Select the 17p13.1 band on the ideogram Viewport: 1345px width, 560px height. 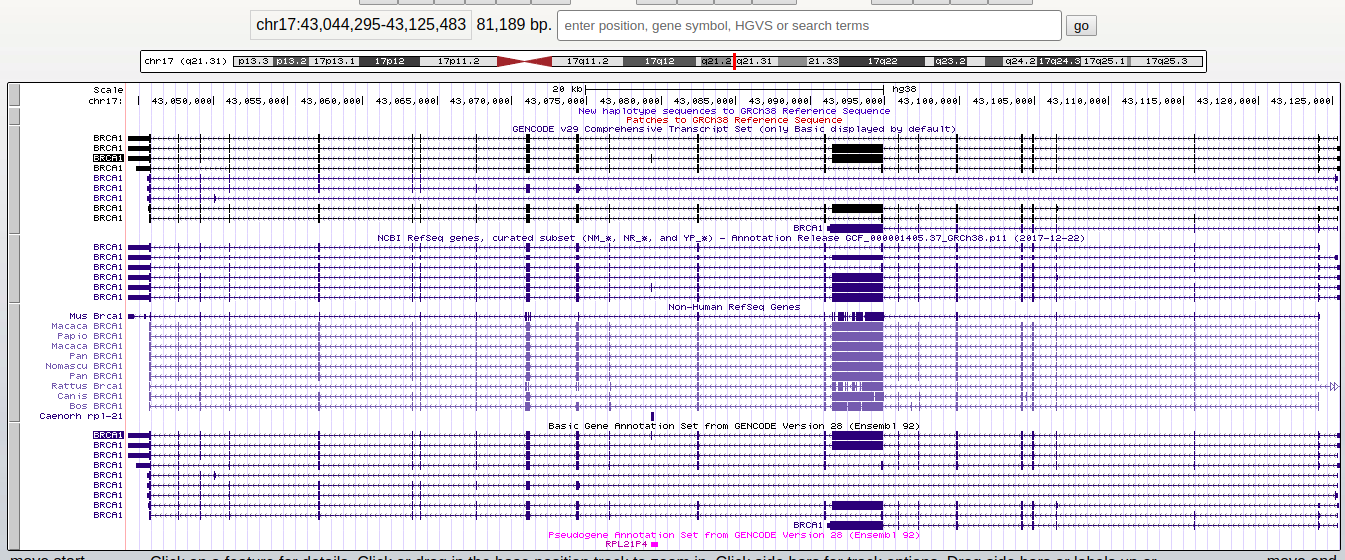click(334, 61)
